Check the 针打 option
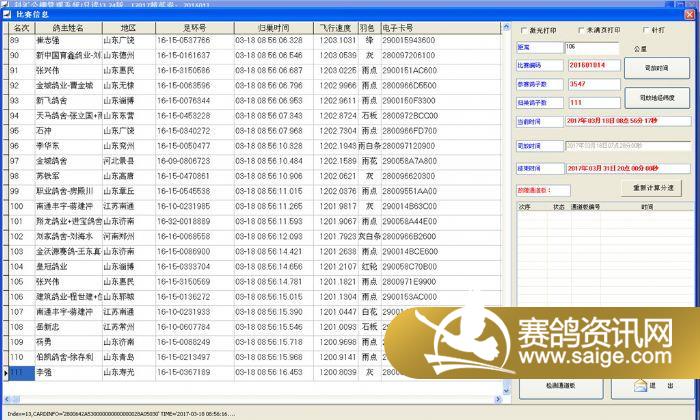The width and height of the screenshot is (700, 420). (x=646, y=29)
